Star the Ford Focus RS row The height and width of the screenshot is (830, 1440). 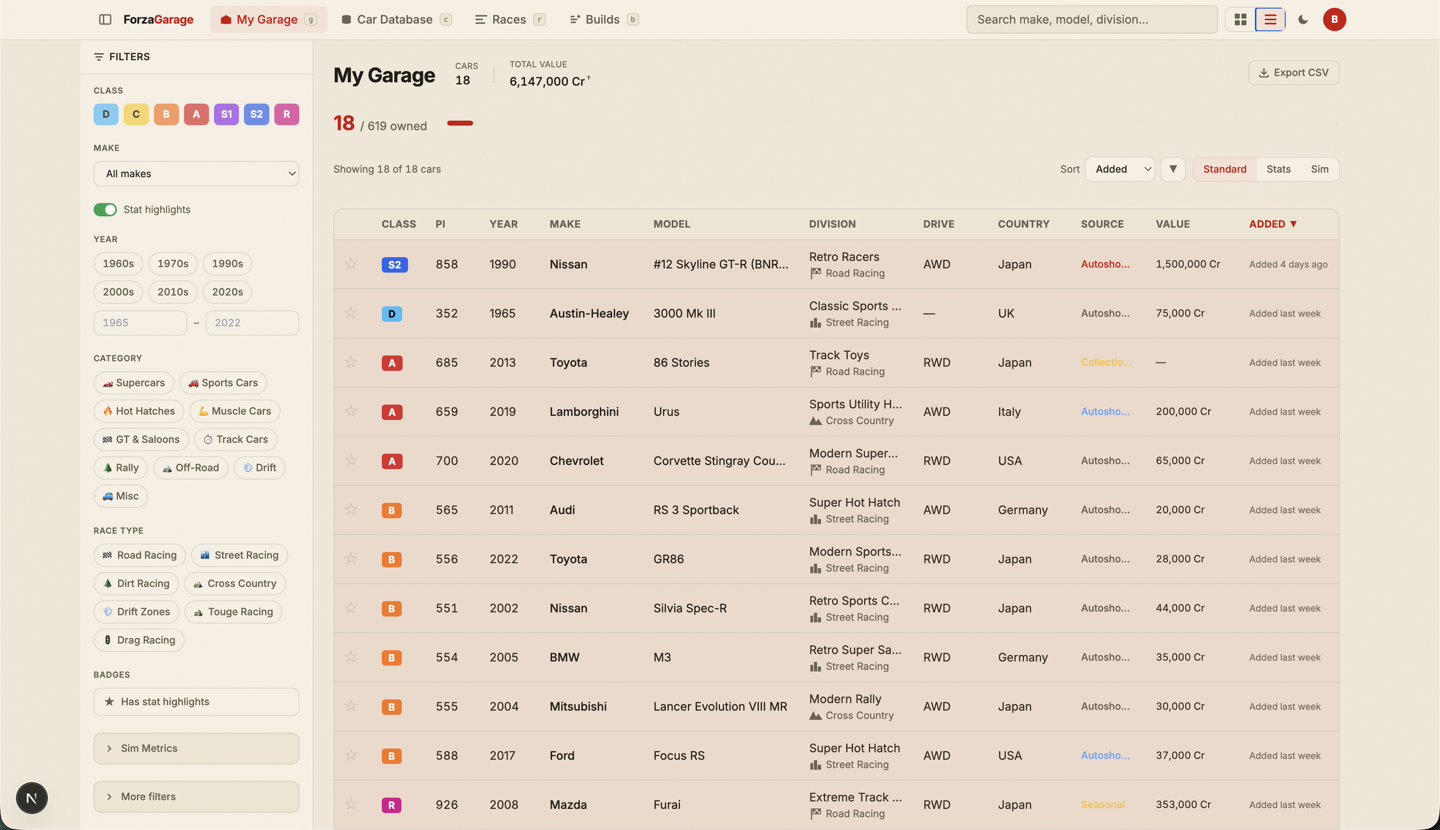[351, 755]
